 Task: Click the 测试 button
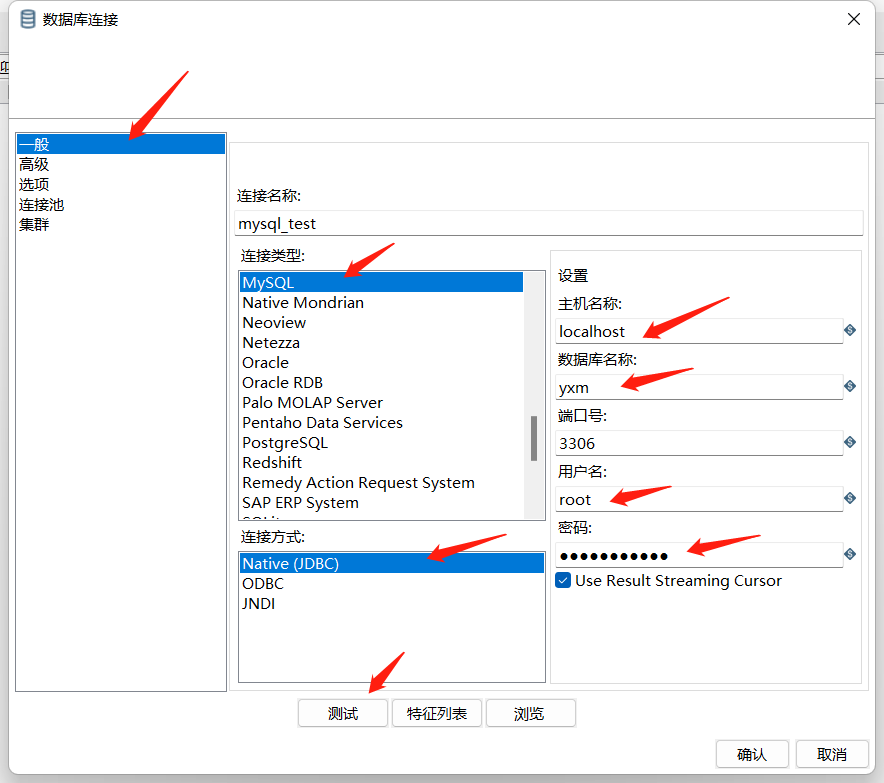[343, 714]
